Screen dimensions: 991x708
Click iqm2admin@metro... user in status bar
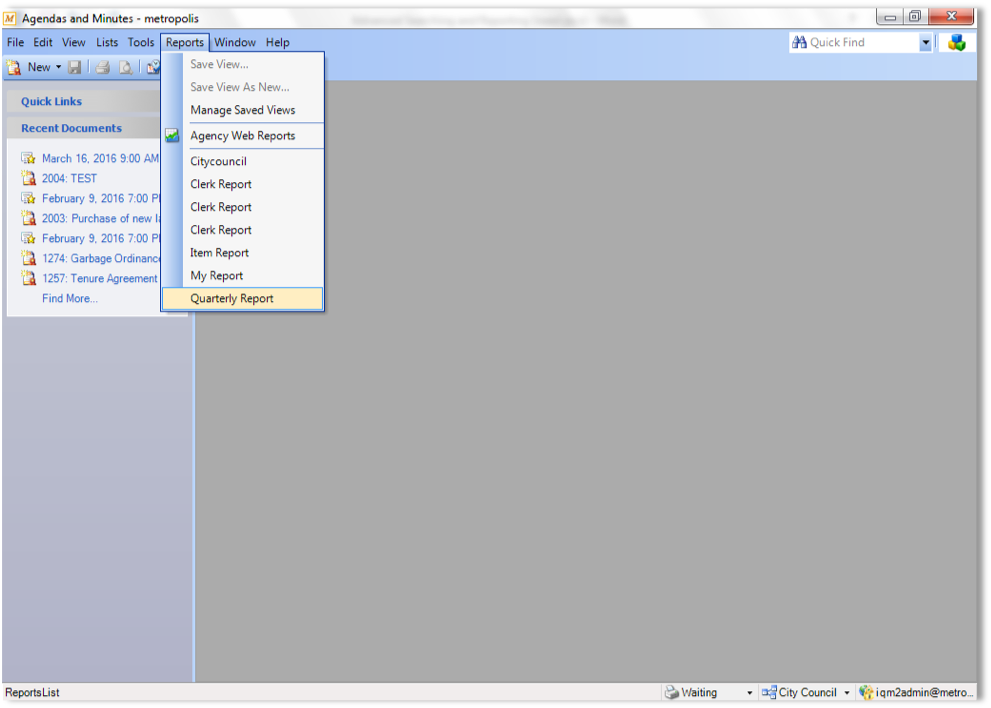click(x=925, y=692)
